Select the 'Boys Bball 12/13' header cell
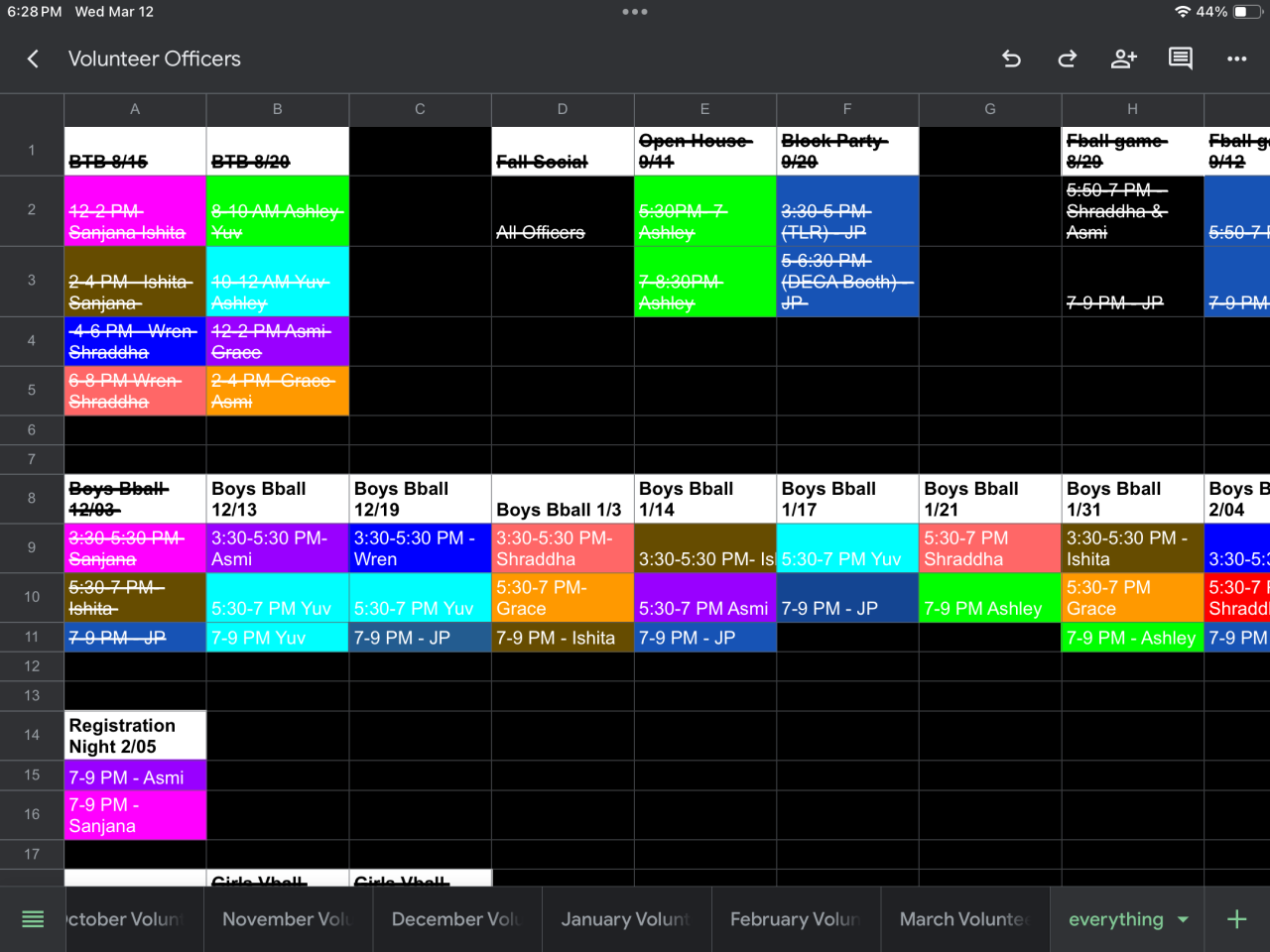Image resolution: width=1270 pixels, height=952 pixels. 278,499
